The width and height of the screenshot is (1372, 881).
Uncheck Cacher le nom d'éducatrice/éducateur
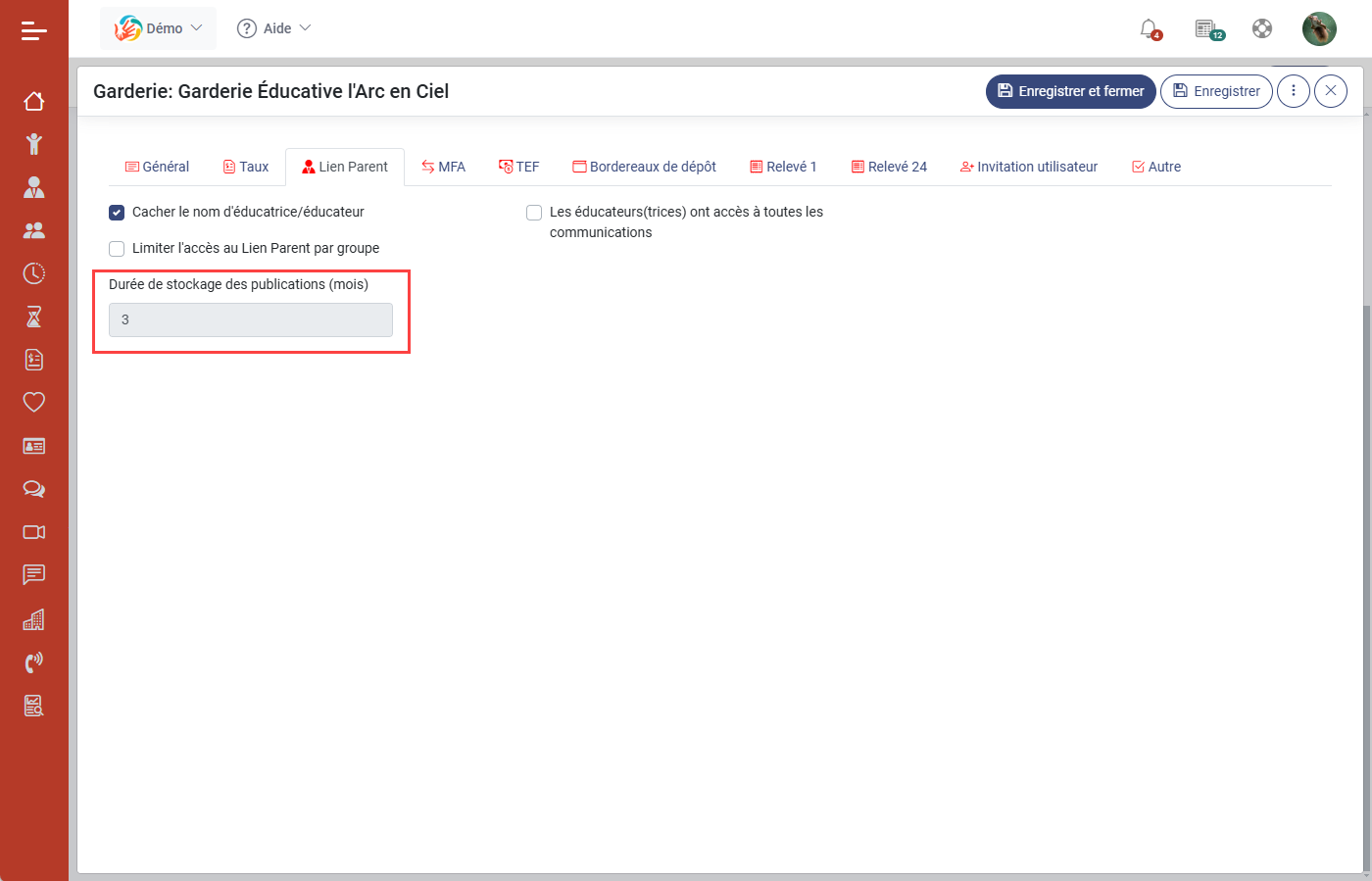click(x=117, y=213)
